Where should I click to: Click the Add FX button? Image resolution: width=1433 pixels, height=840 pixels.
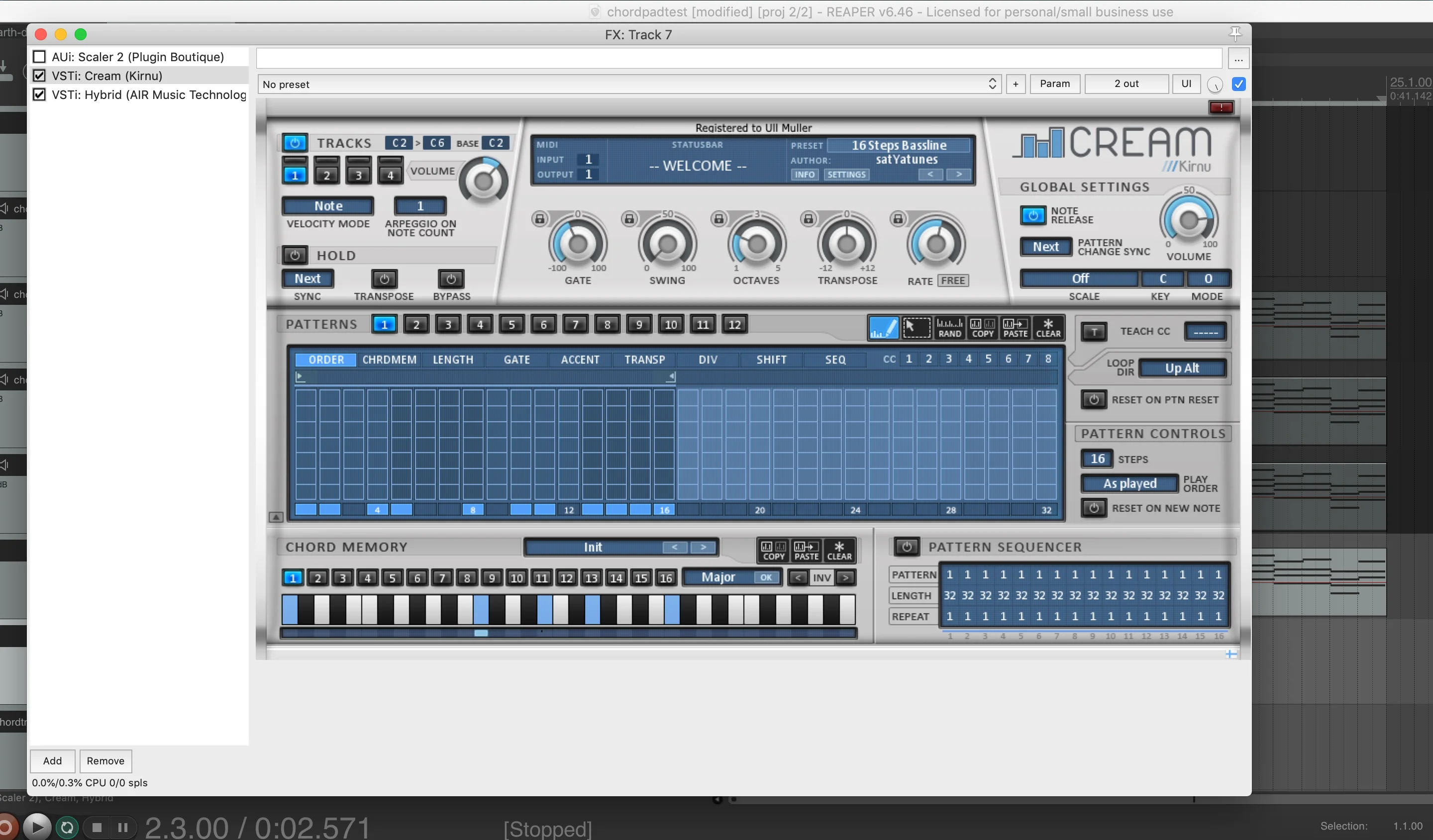click(52, 761)
